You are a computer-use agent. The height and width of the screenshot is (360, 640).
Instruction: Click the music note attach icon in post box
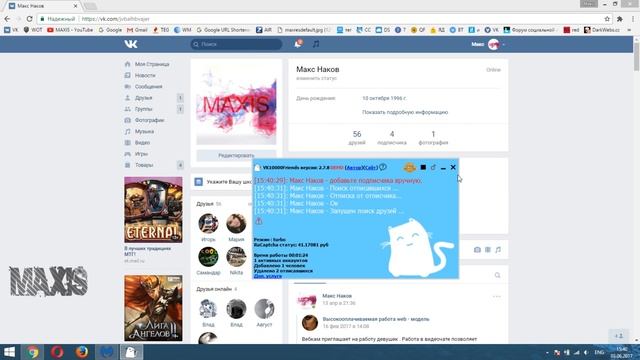(x=498, y=250)
